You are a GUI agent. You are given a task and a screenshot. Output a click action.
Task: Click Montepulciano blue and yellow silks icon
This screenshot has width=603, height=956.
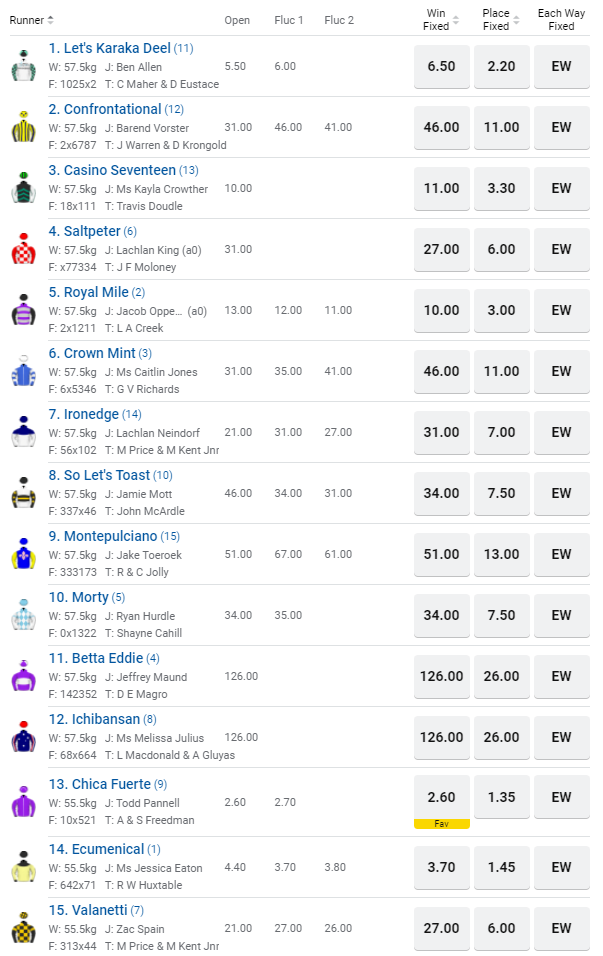click(23, 554)
